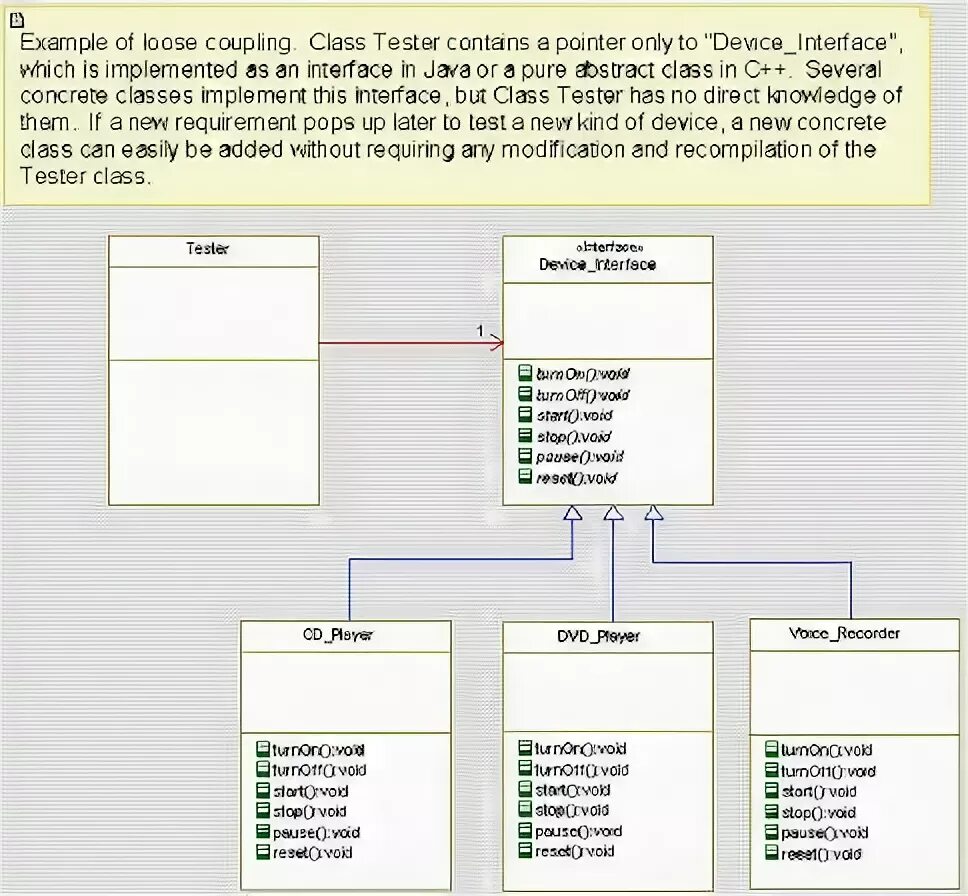Image resolution: width=968 pixels, height=896 pixels.
Task: Click the multiplicity label 1 on the association
Action: pos(479,330)
